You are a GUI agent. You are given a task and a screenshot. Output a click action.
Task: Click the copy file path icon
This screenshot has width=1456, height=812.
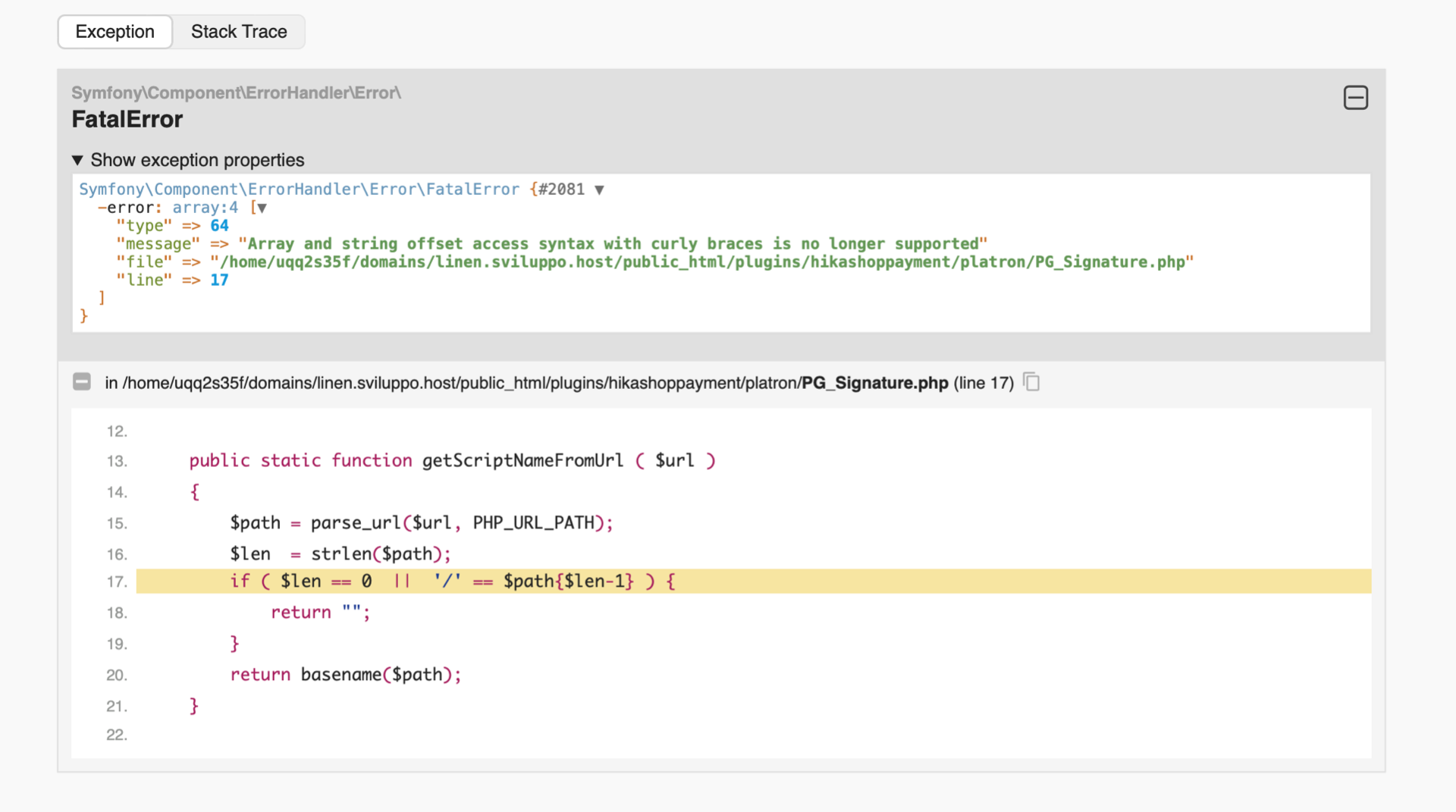pos(1031,382)
